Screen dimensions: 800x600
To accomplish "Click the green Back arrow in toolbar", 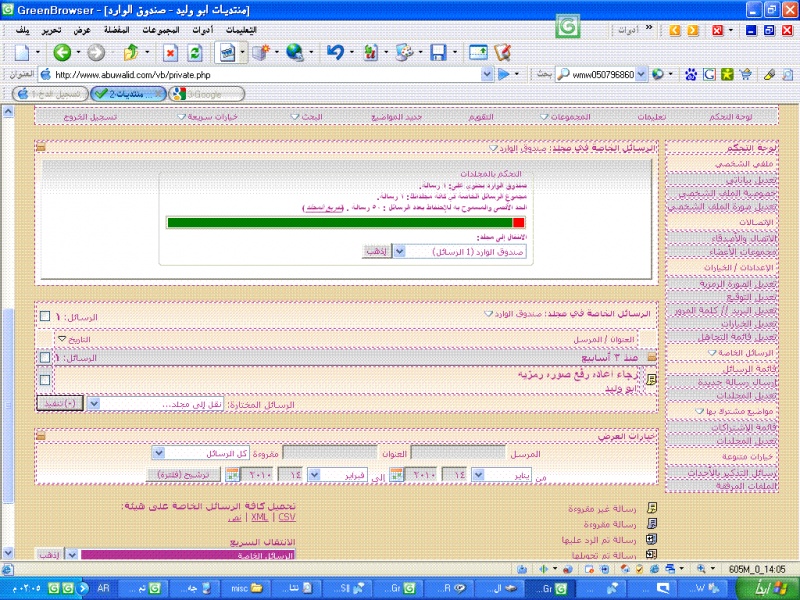I will pyautogui.click(x=61, y=52).
